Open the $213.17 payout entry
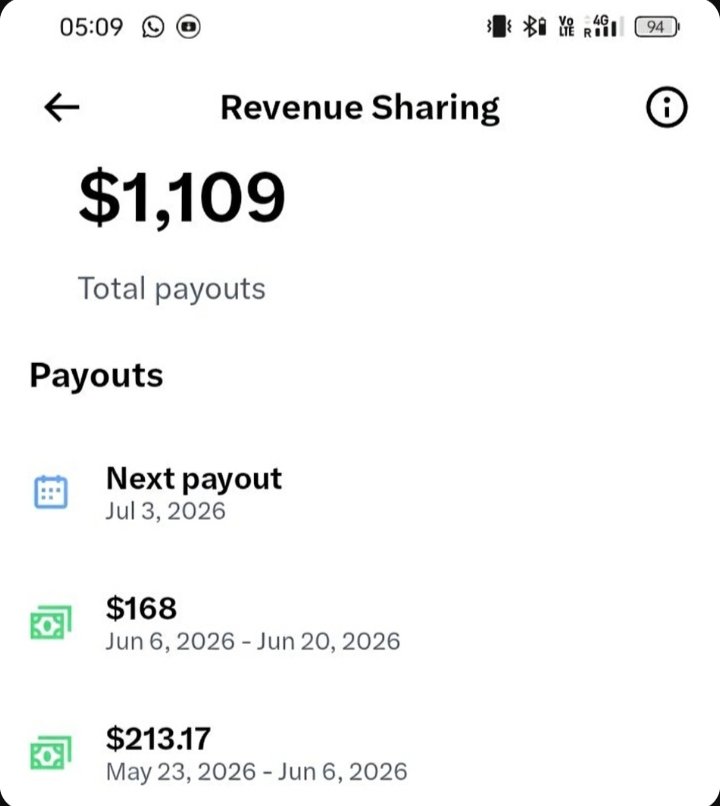Viewport: 720px width, 806px height. coord(360,754)
